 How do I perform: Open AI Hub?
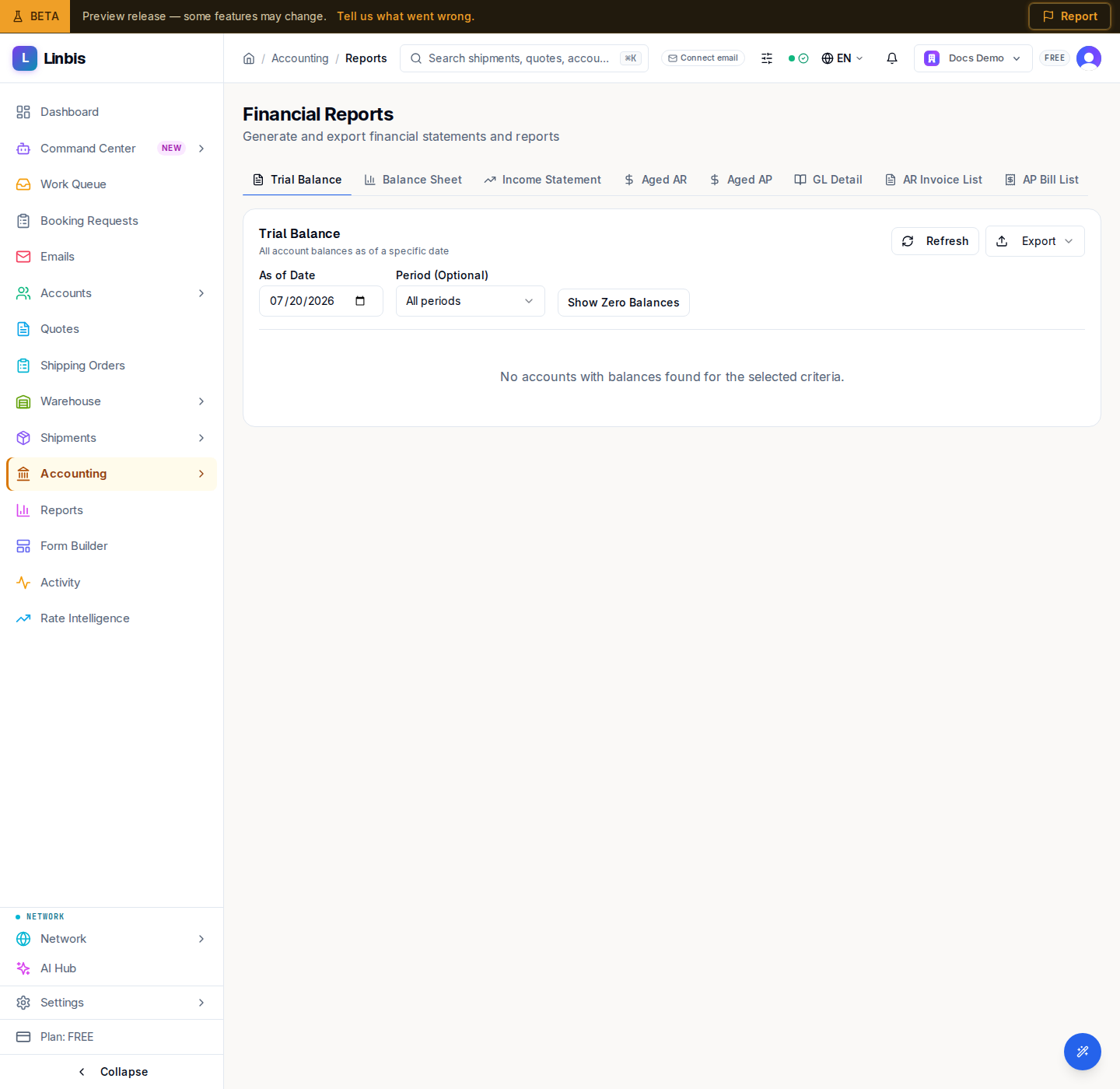112,968
